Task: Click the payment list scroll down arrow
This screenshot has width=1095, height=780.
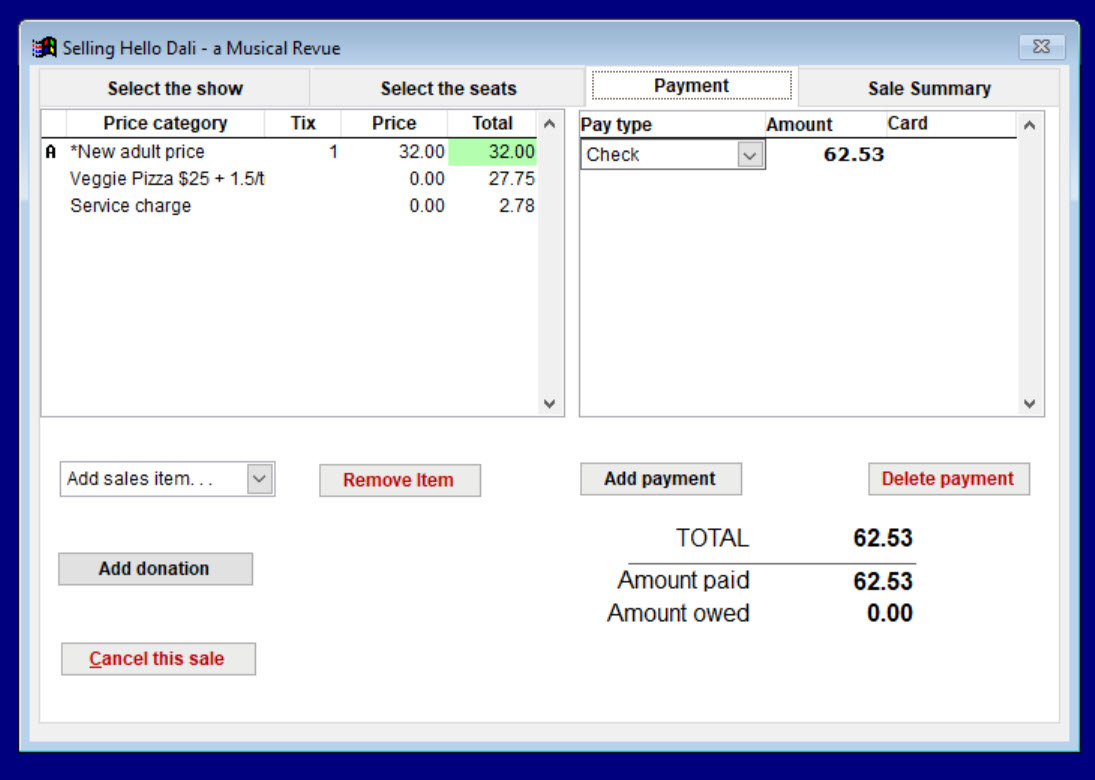Action: point(1029,404)
